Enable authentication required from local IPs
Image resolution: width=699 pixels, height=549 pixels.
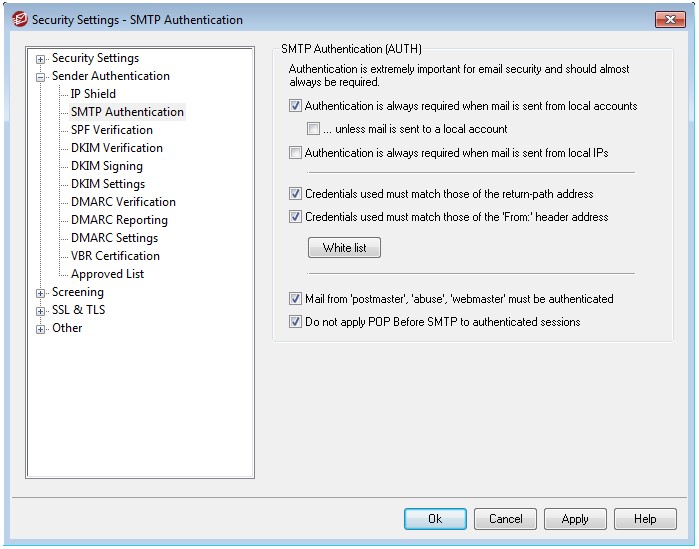295,153
